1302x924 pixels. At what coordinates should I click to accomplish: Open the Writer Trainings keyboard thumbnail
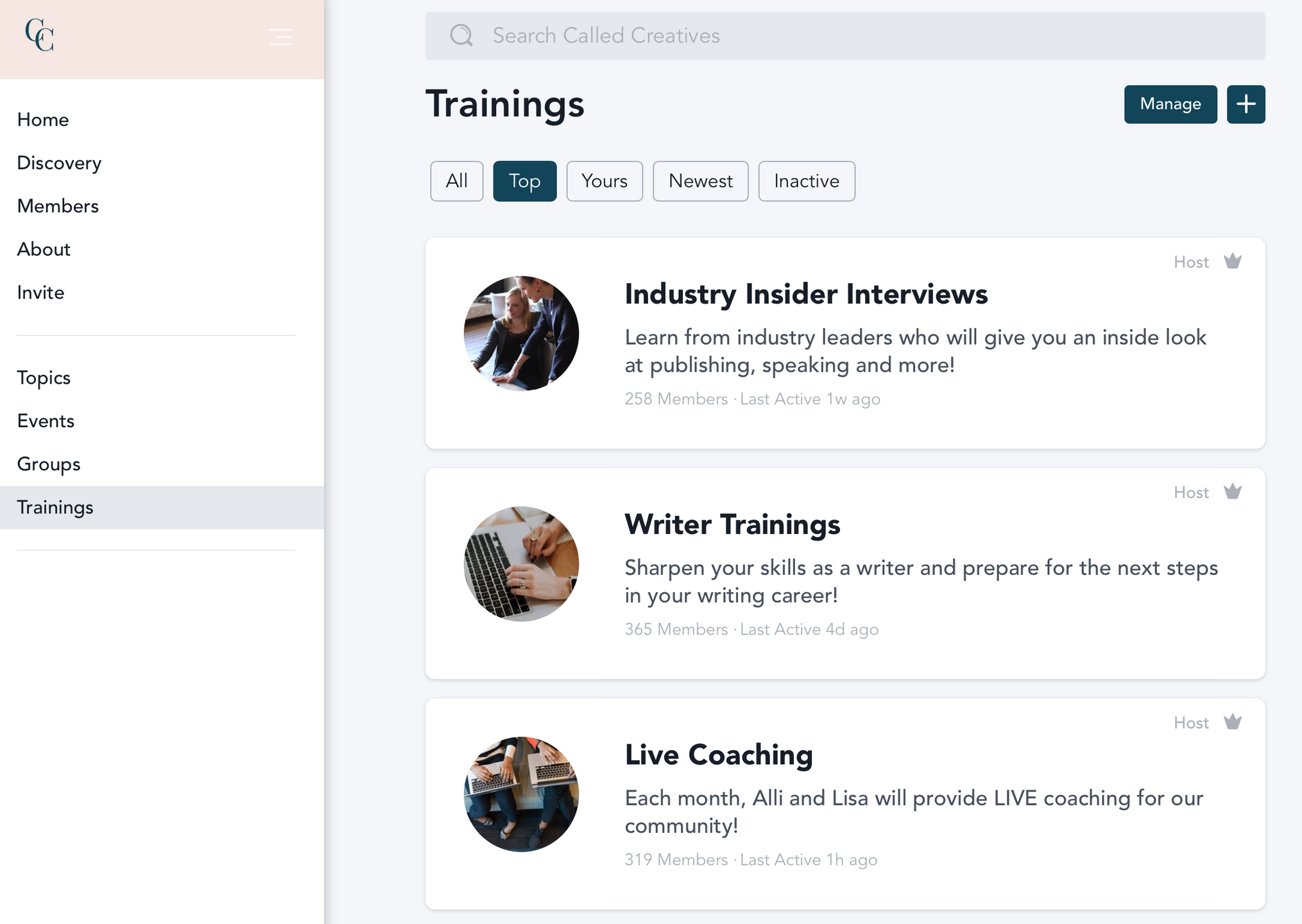[521, 564]
